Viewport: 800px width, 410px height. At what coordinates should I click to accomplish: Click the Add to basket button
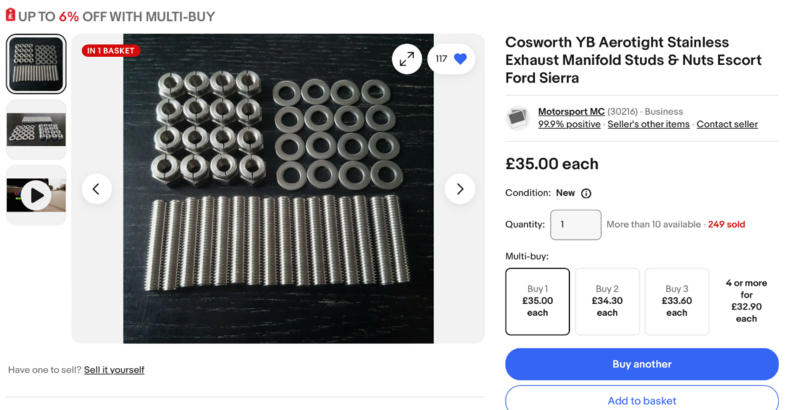pyautogui.click(x=641, y=400)
